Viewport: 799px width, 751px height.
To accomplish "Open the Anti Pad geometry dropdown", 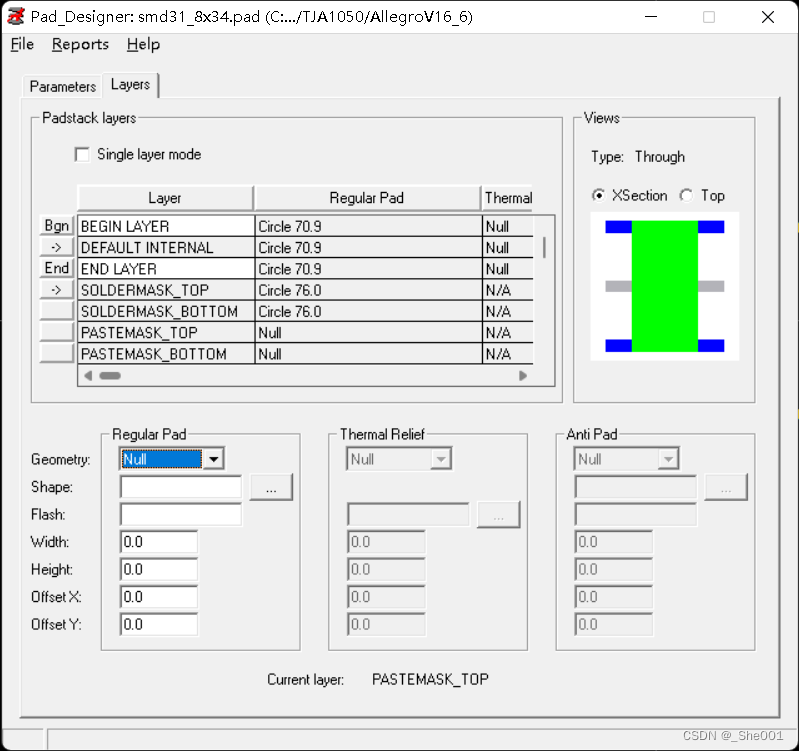I will [668, 459].
